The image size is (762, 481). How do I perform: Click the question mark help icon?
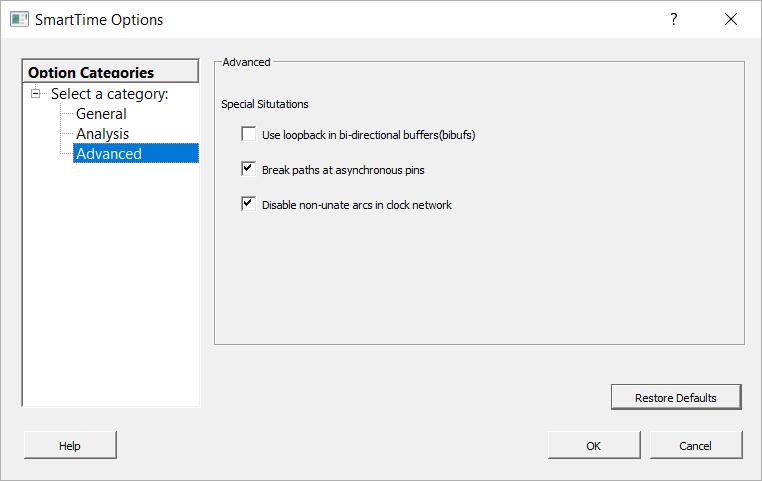coord(674,19)
